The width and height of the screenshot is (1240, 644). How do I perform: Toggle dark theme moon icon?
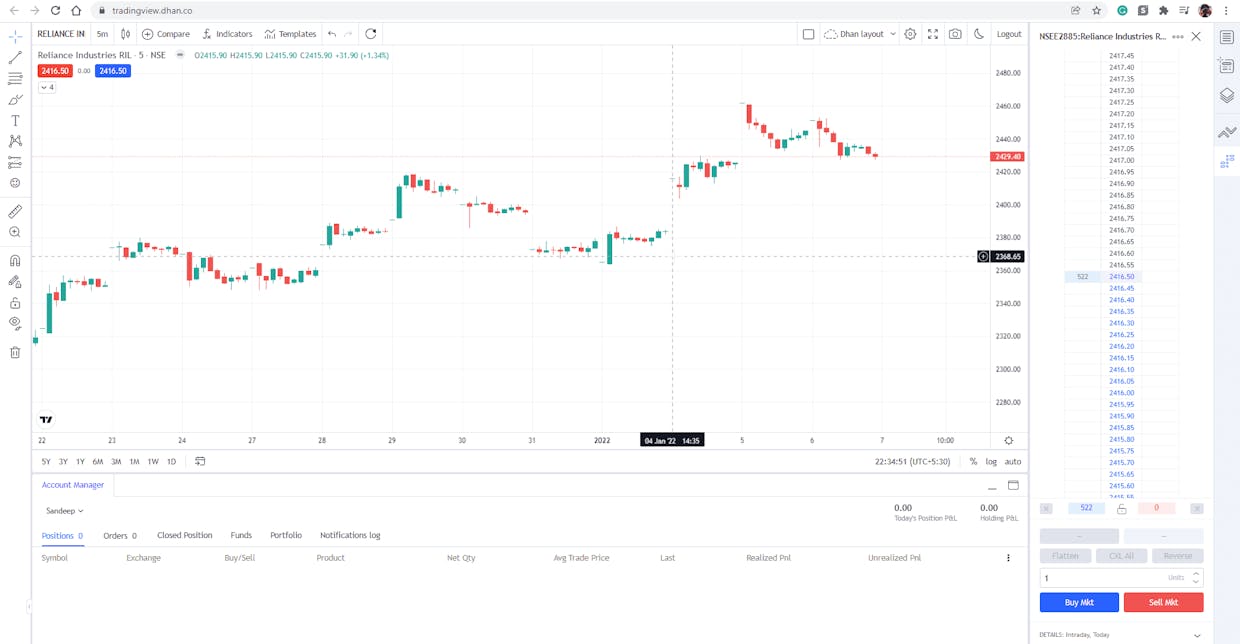(979, 34)
